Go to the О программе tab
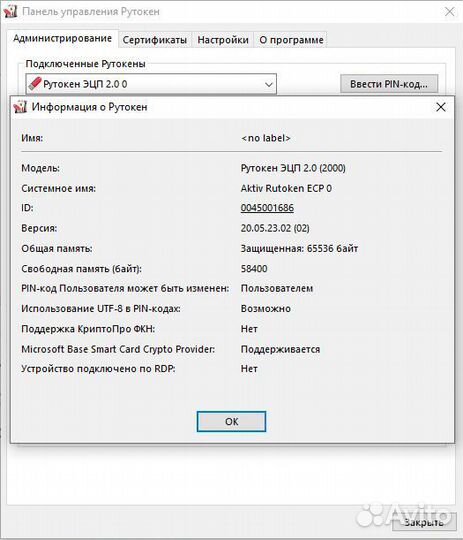 click(291, 40)
